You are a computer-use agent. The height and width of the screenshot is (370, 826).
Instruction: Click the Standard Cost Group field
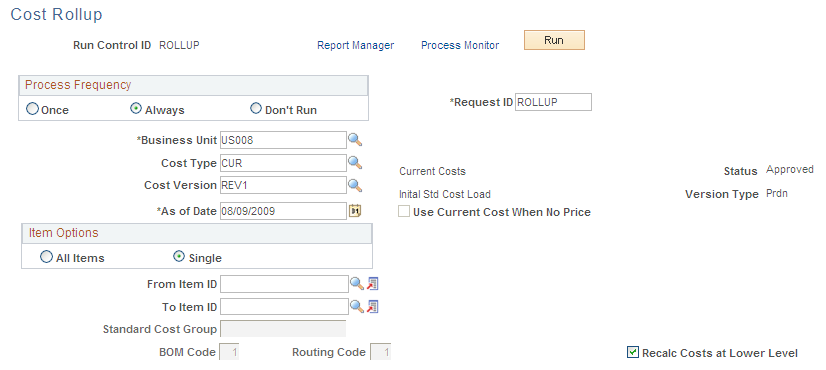coord(283,329)
